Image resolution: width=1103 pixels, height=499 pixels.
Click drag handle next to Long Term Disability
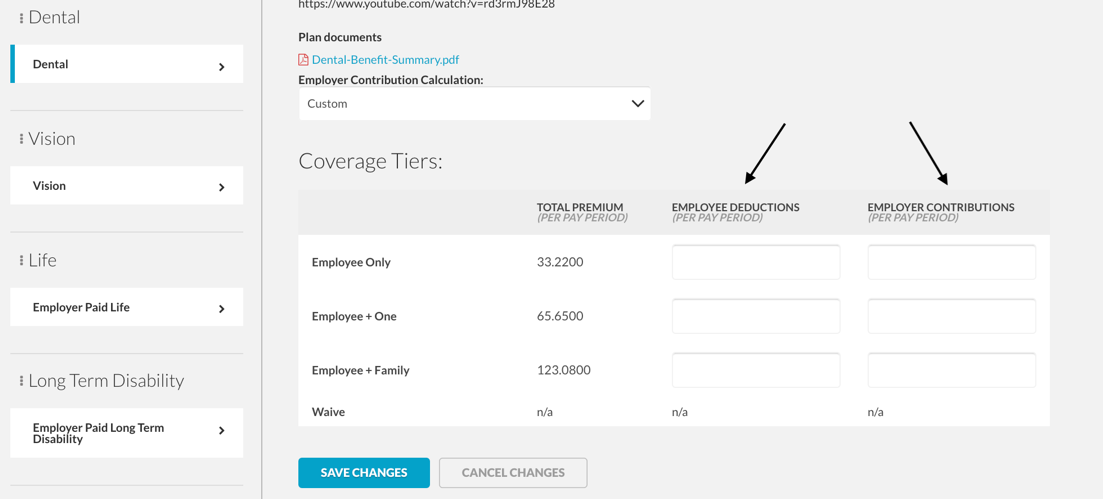[x=21, y=381]
